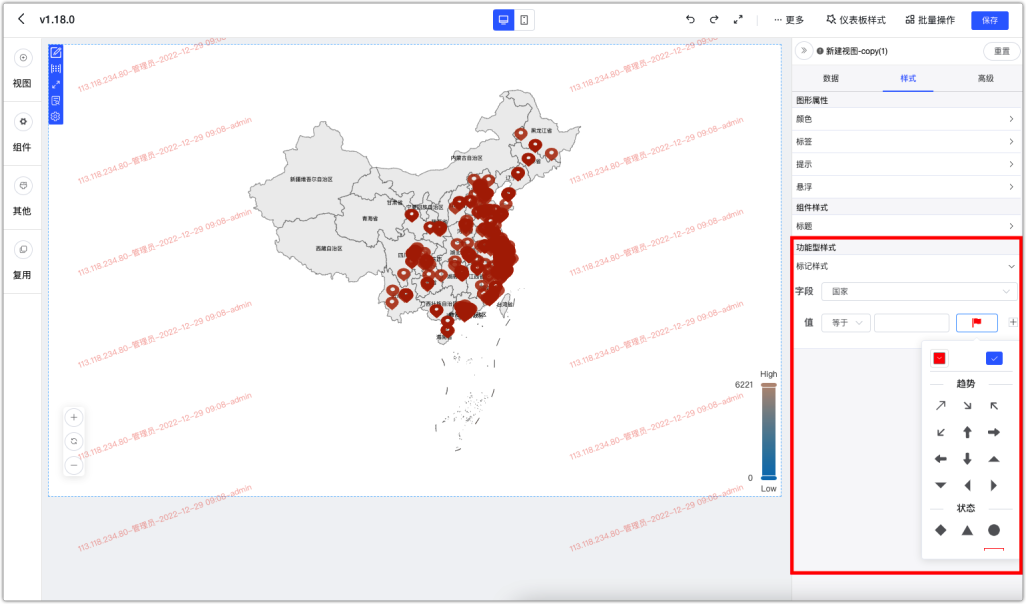Screen dimensions: 1026x604
Task: Select the down-pointing caret triangle marker
Action: pos(940,485)
